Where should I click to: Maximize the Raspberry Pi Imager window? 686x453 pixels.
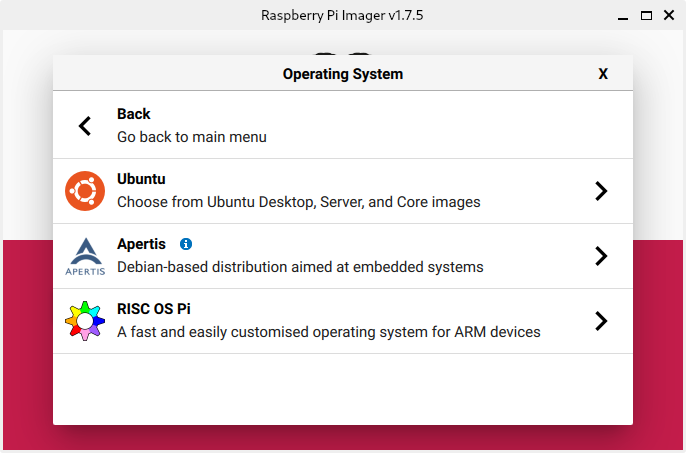(x=646, y=16)
